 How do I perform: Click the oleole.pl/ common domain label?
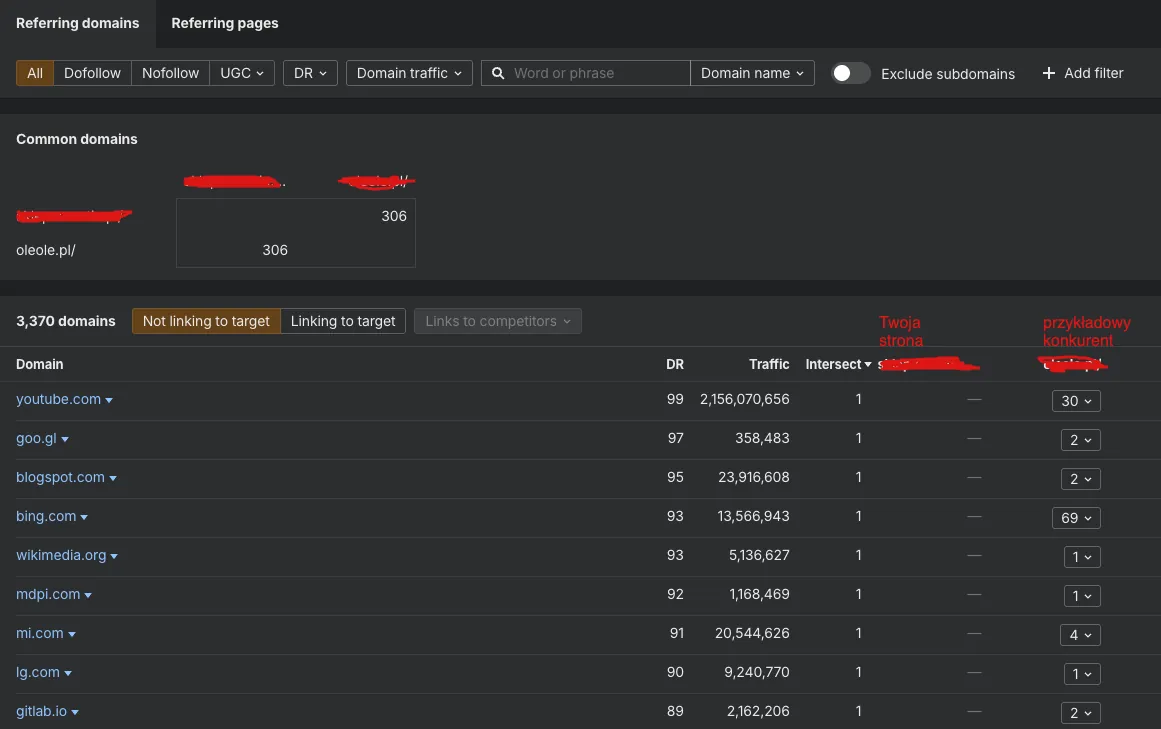[x=46, y=250]
